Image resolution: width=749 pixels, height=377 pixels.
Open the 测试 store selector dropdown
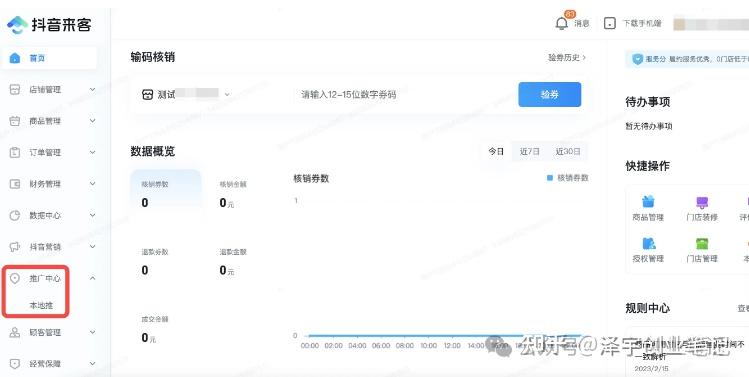(x=186, y=95)
